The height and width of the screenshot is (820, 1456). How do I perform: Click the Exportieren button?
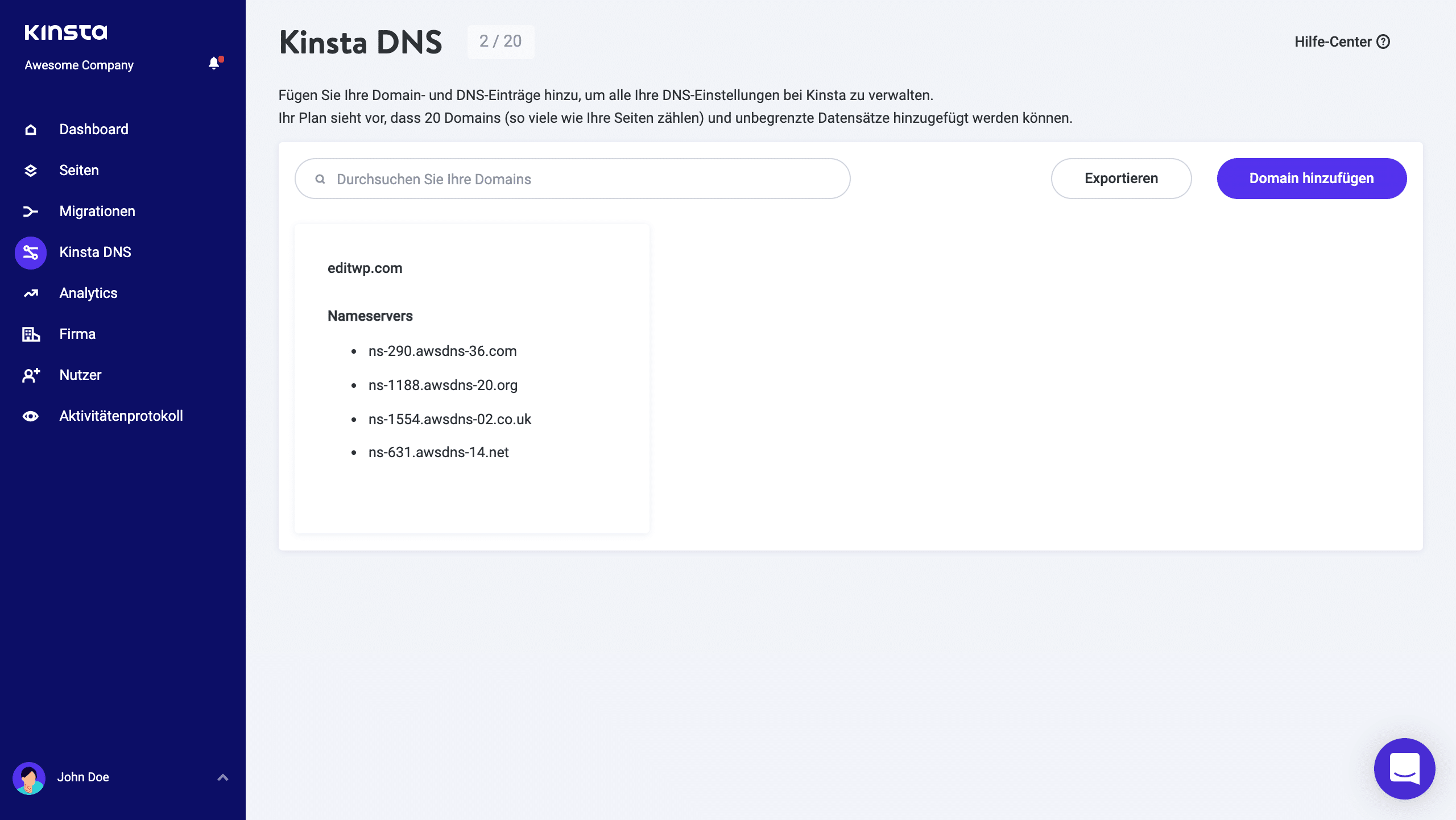(x=1121, y=178)
